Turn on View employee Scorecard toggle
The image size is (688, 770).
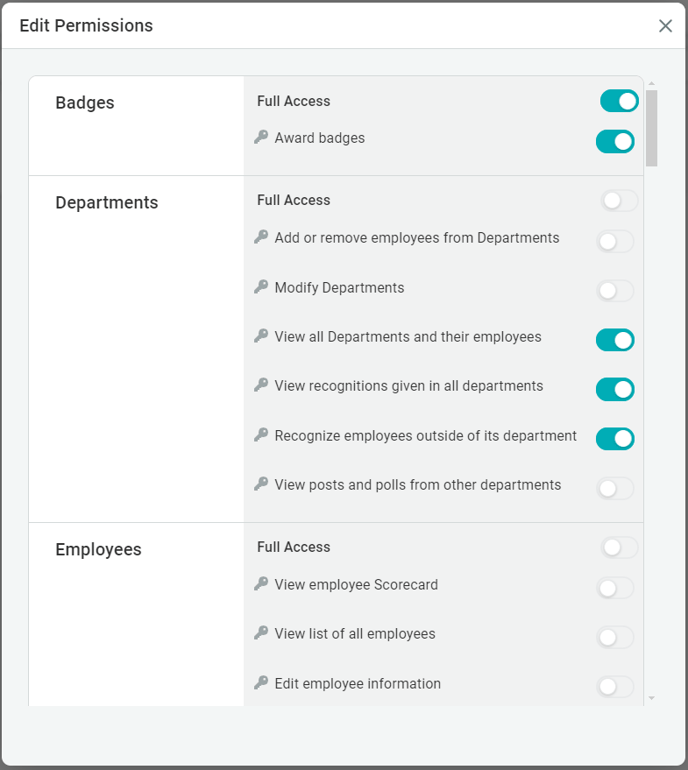point(615,588)
